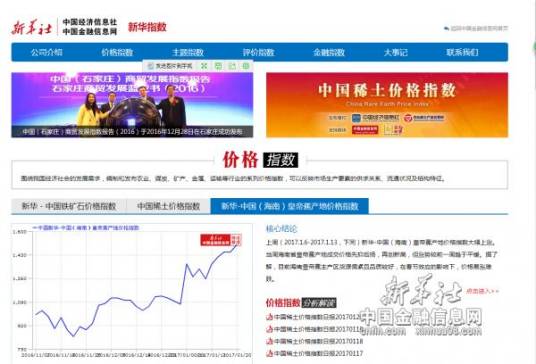Open the topmost 中国稀土价格指数日报 report link

coord(318,317)
